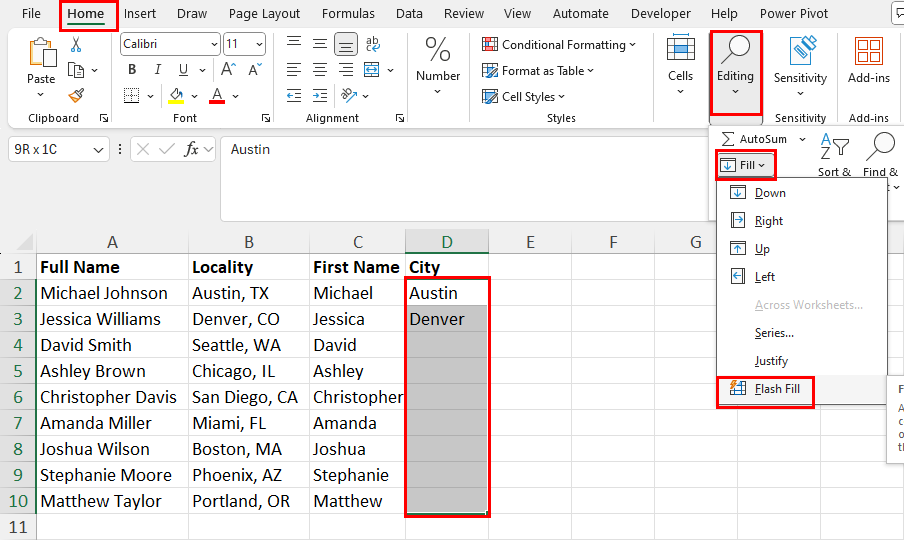The height and width of the screenshot is (540, 904).
Task: Align text to the left
Action: (294, 70)
